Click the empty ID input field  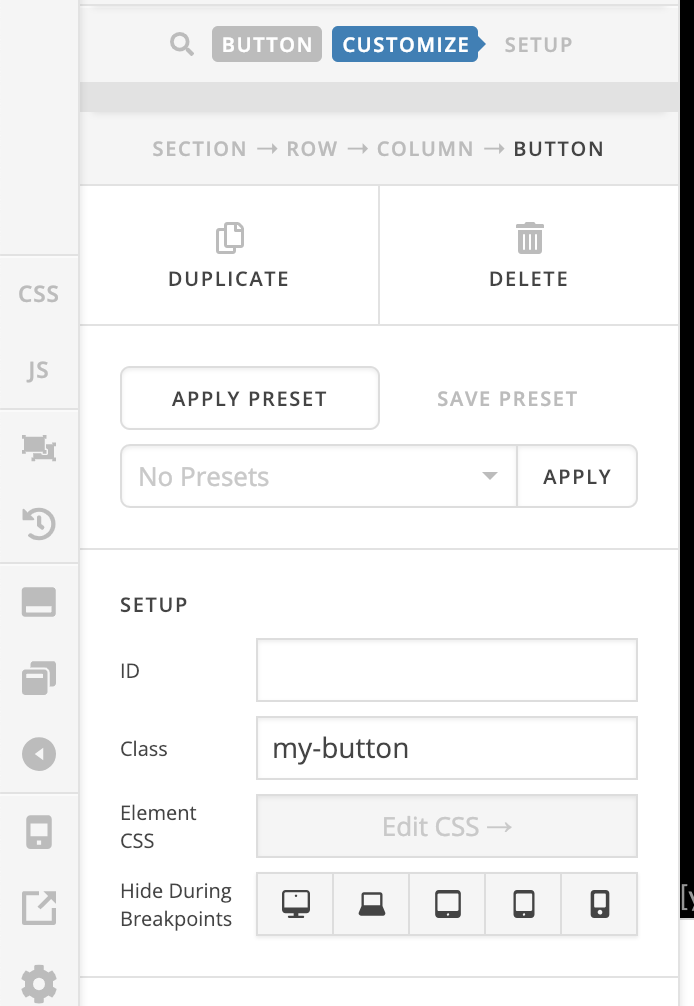446,670
